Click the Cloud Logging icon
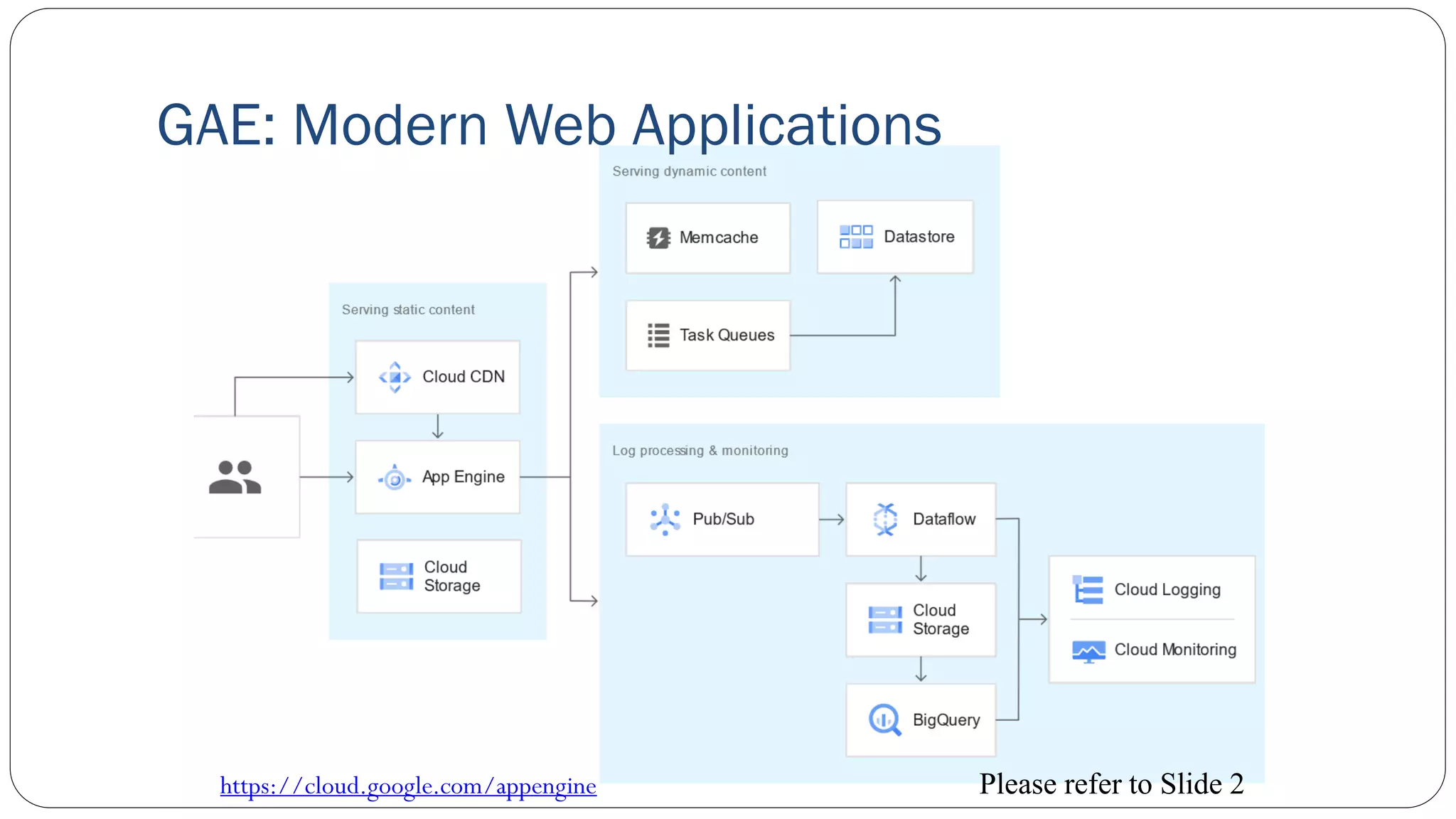The image size is (1456, 819). tap(1088, 590)
